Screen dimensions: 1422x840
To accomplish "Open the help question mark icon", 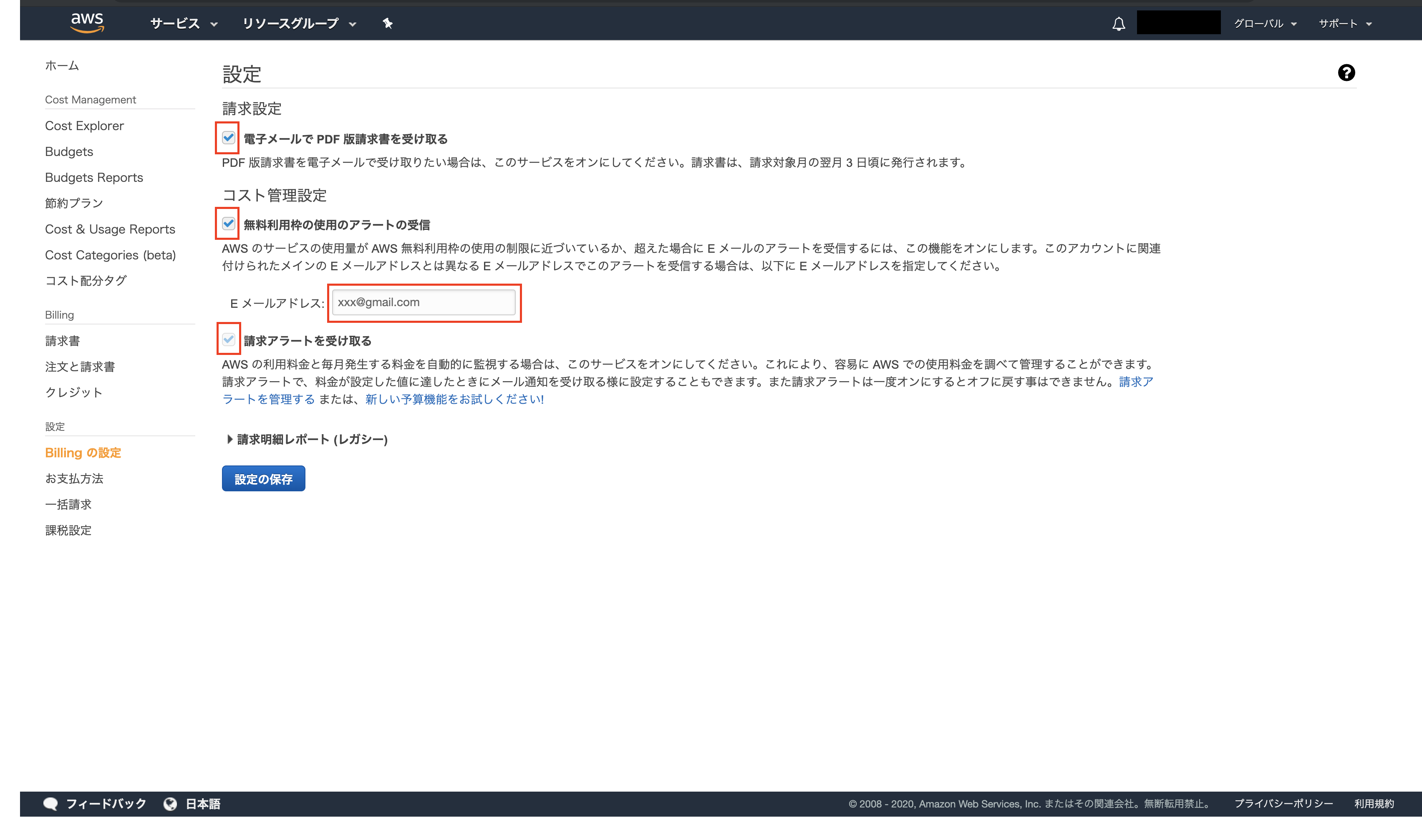I will click(x=1347, y=73).
